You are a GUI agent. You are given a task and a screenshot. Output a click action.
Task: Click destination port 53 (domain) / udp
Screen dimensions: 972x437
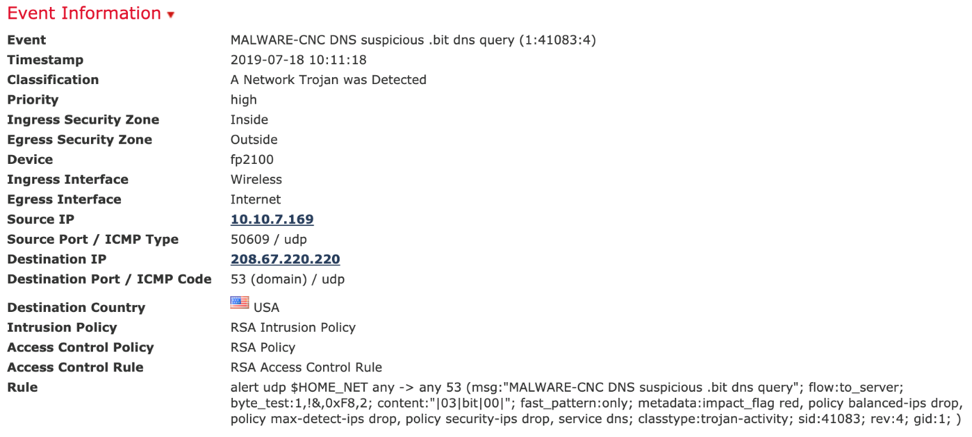(287, 280)
